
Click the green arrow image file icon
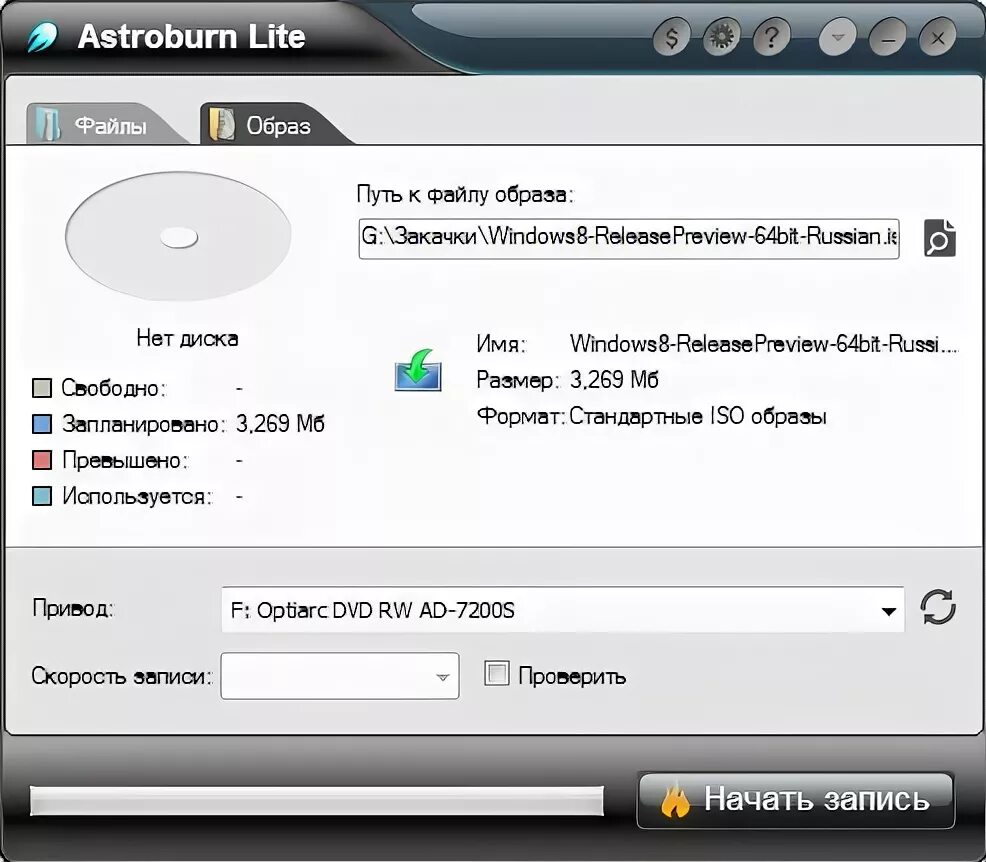pos(418,370)
